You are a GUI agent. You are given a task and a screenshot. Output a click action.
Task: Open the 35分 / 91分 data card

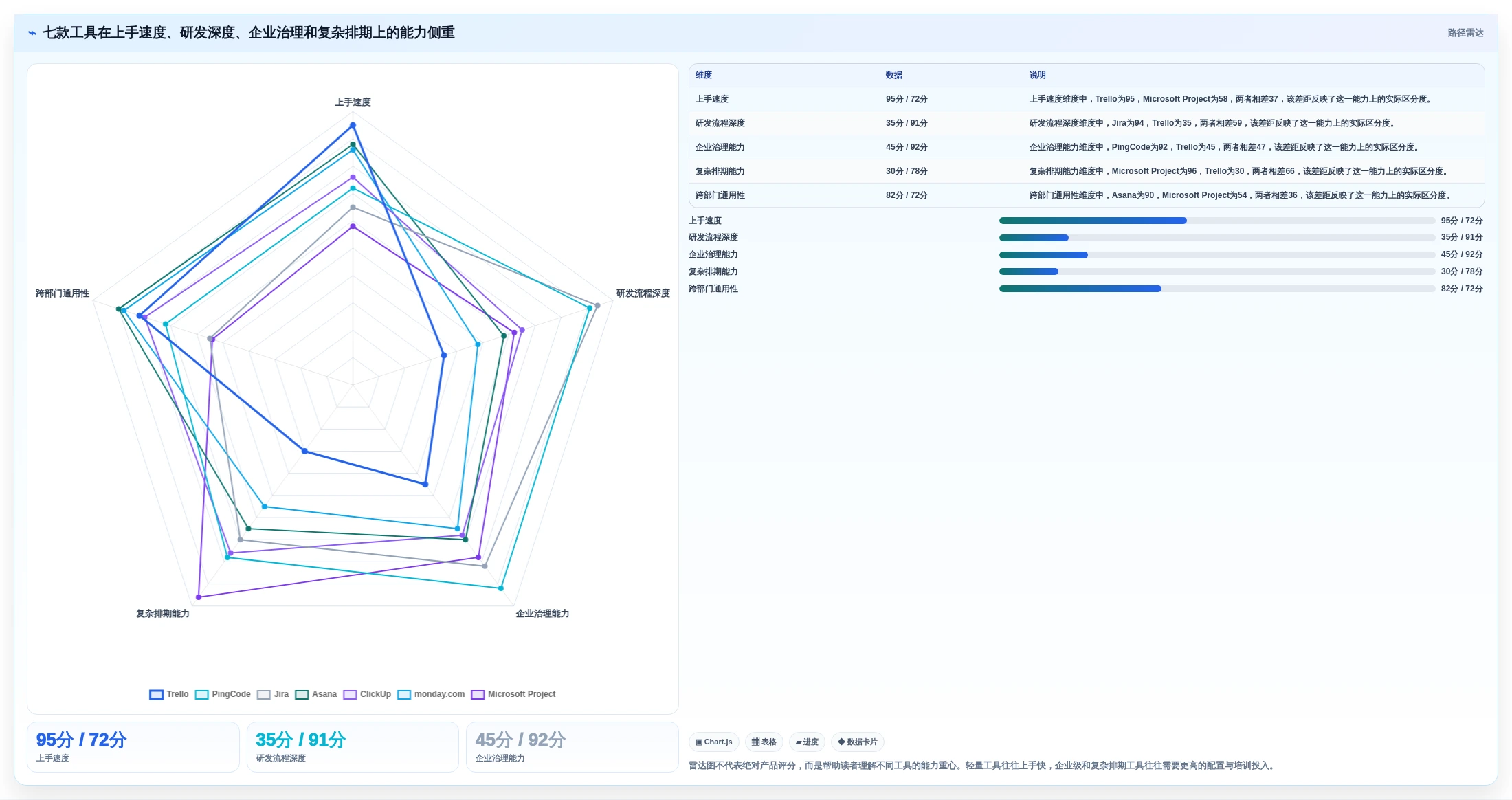(353, 747)
